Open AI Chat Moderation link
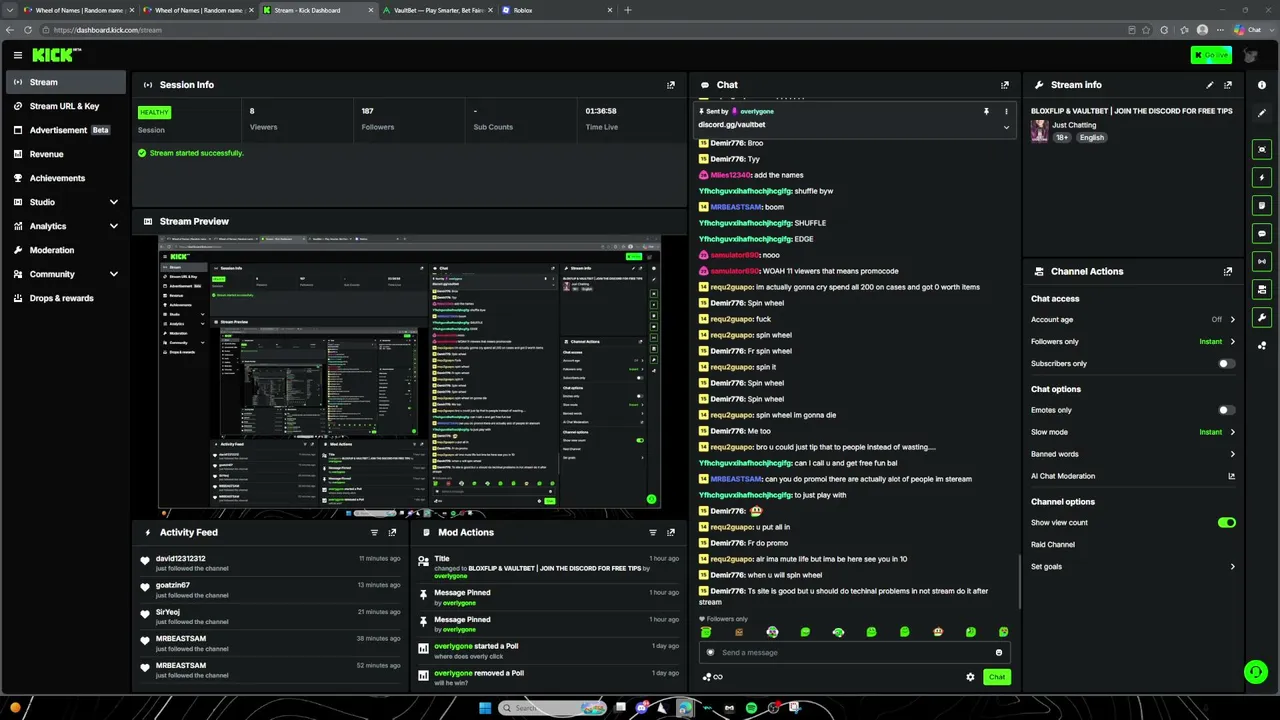1280x720 pixels. (x=1133, y=476)
